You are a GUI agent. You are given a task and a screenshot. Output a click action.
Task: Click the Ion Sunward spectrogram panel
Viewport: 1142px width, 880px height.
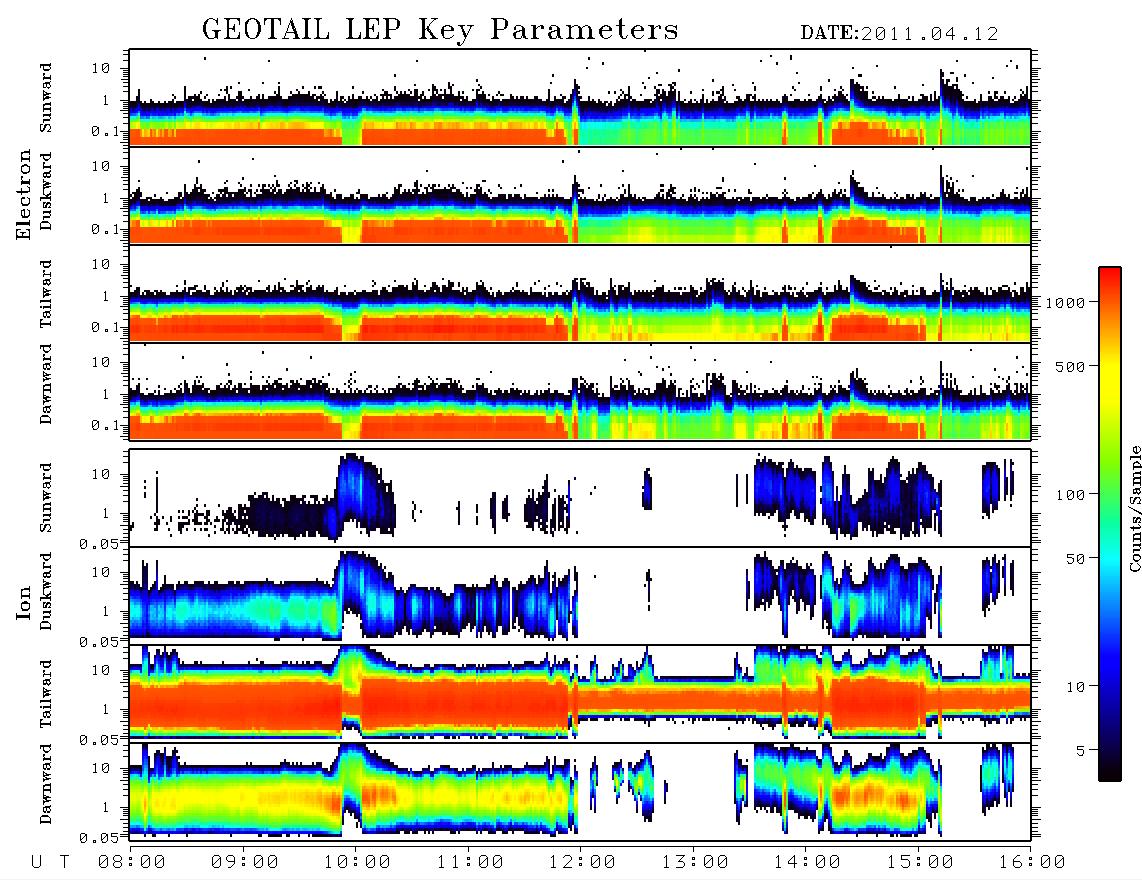pyautogui.click(x=580, y=498)
